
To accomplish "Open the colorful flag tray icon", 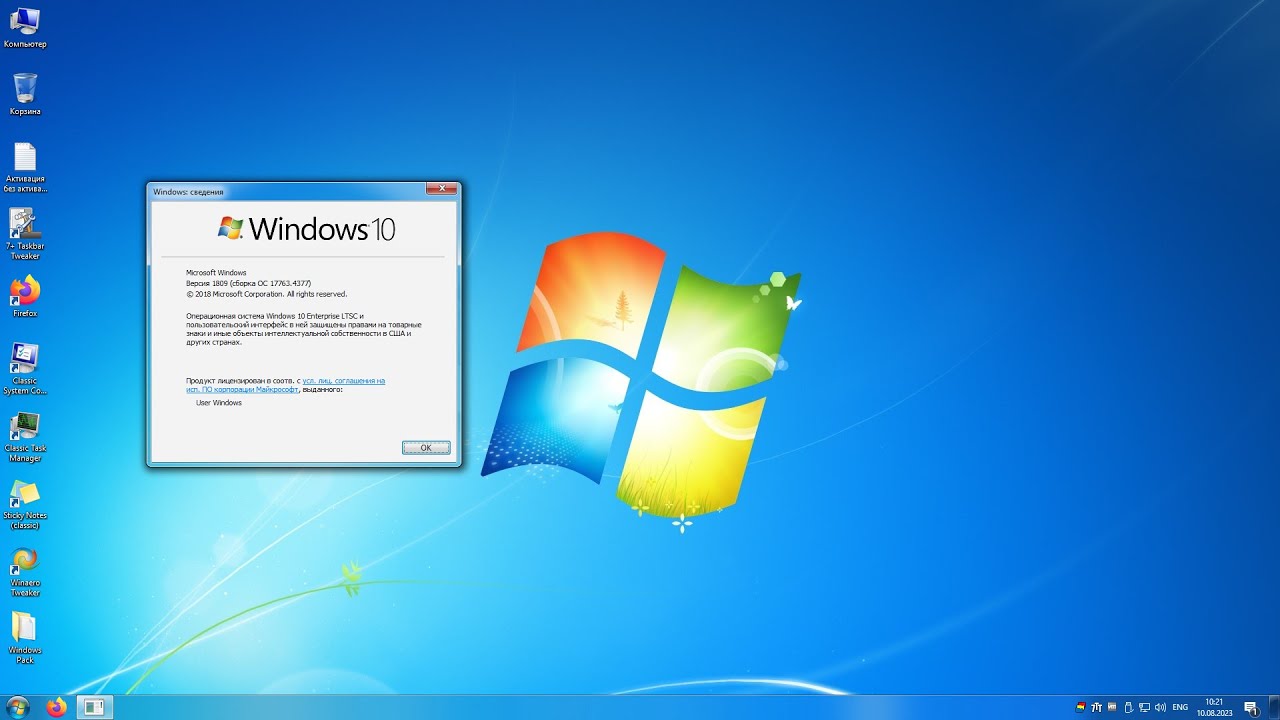I will (1081, 707).
